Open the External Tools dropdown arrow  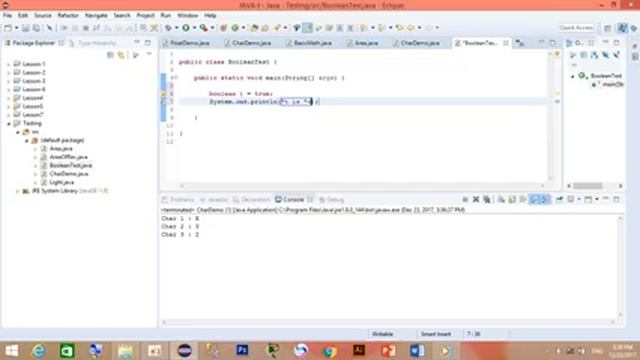(212, 28)
